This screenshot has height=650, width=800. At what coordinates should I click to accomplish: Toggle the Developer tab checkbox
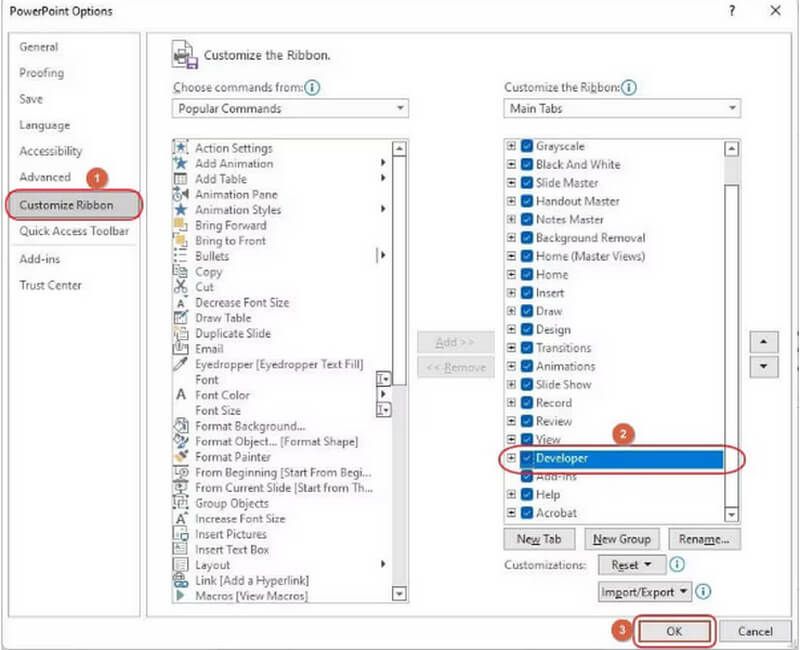[x=527, y=458]
